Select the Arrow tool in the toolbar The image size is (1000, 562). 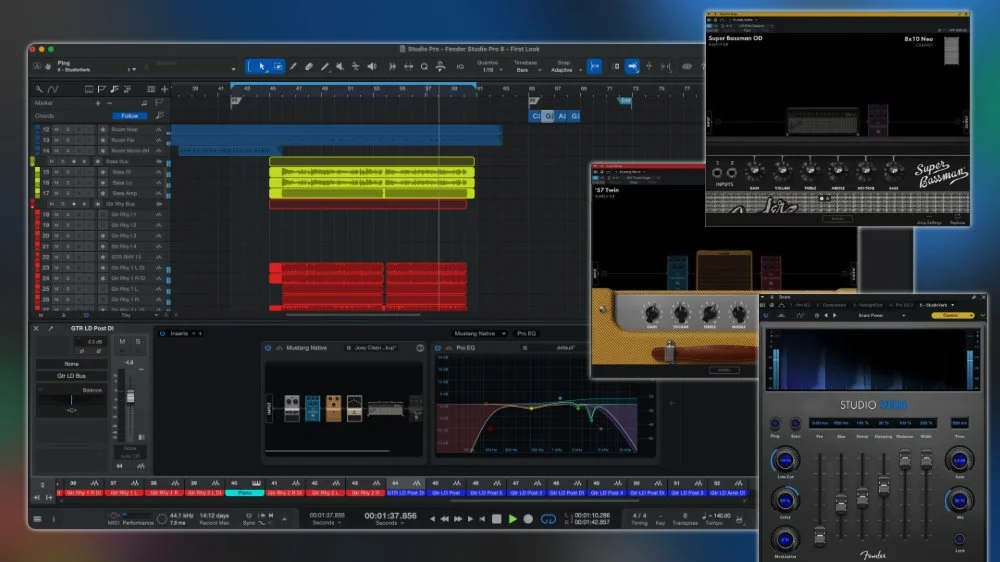[x=261, y=66]
